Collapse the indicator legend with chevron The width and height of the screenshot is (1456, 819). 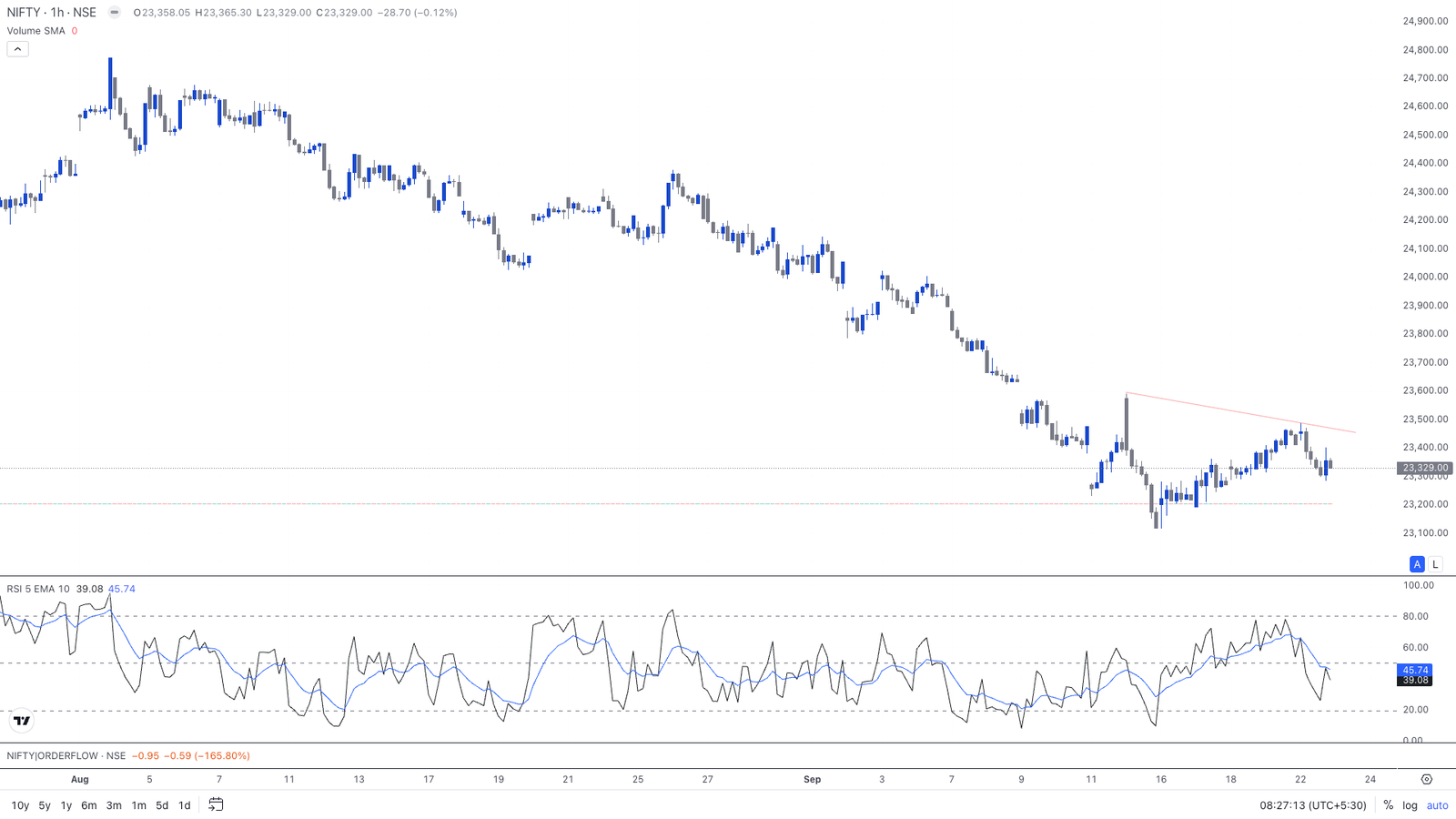click(x=17, y=49)
